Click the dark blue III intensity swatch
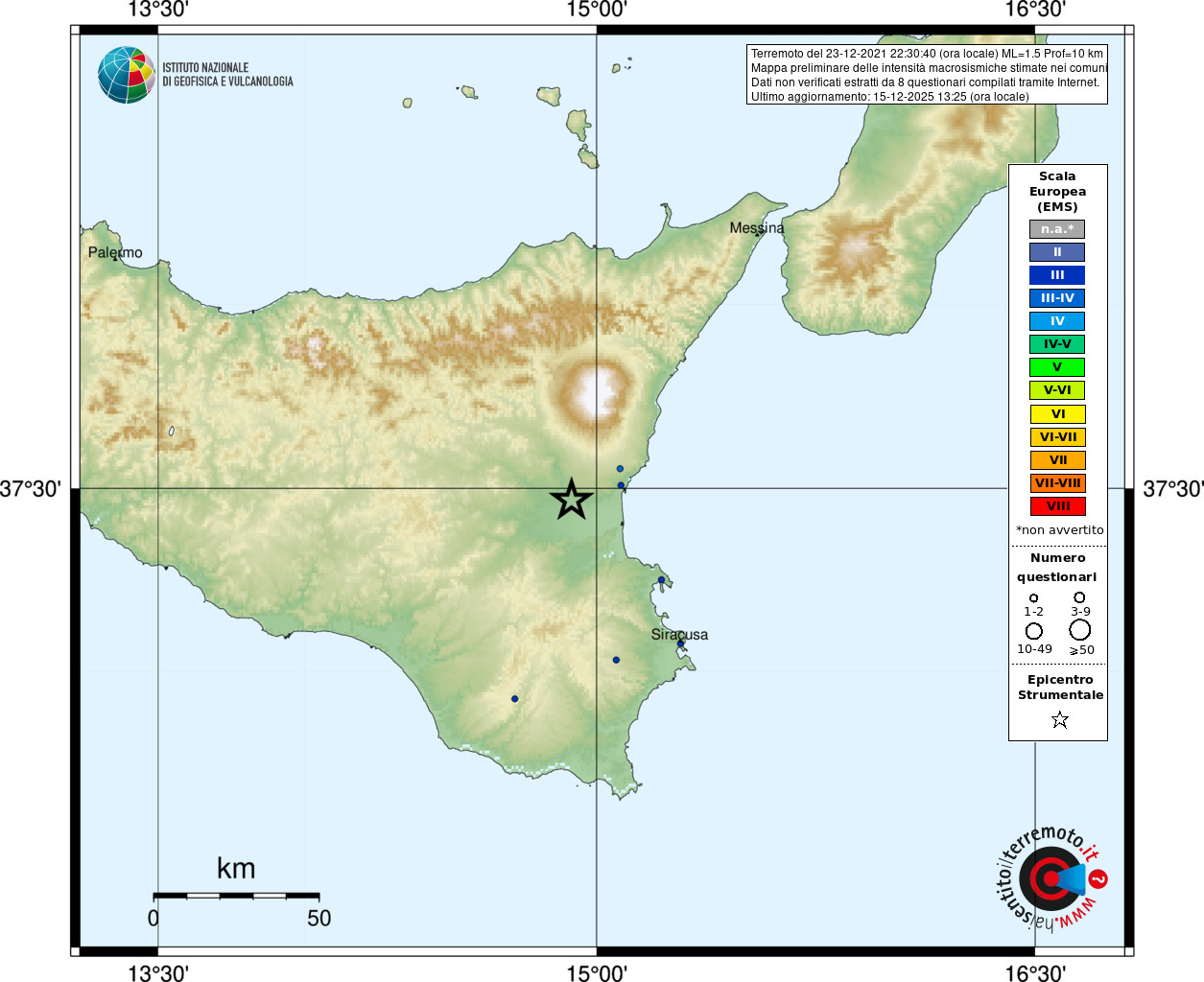 tap(1057, 275)
